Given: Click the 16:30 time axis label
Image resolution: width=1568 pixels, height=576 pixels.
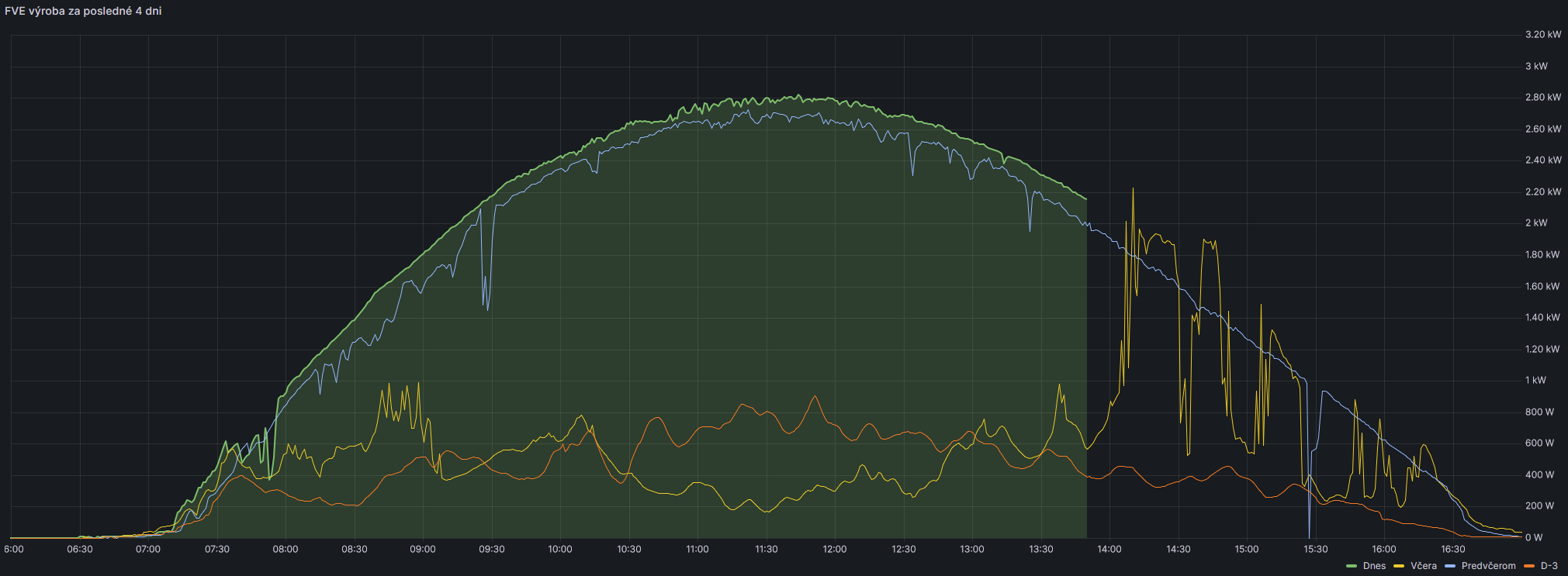Looking at the screenshot, I should tap(1452, 550).
